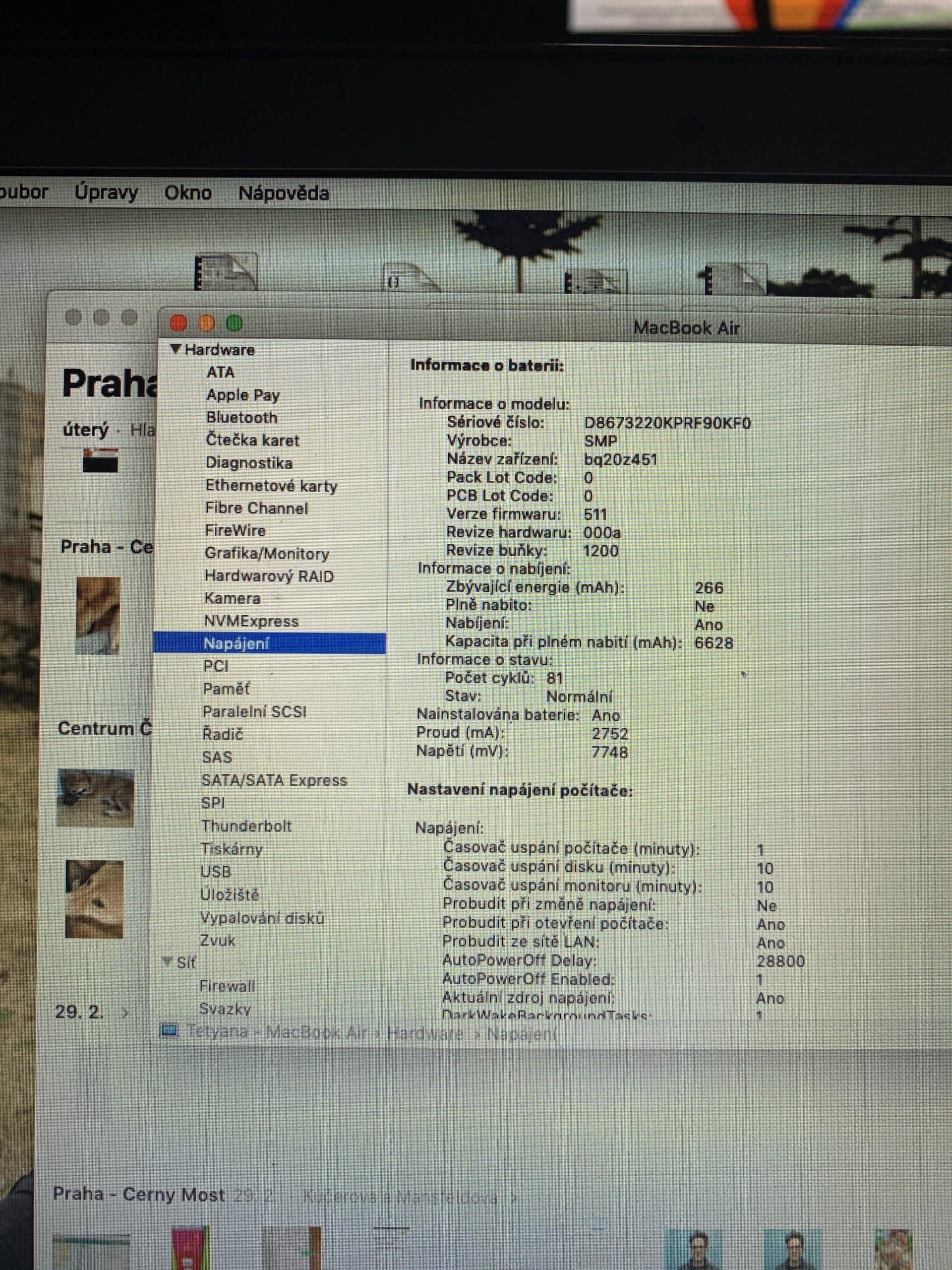The height and width of the screenshot is (1270, 952).
Task: Select Úložiště in the sidebar
Action: pyautogui.click(x=230, y=894)
